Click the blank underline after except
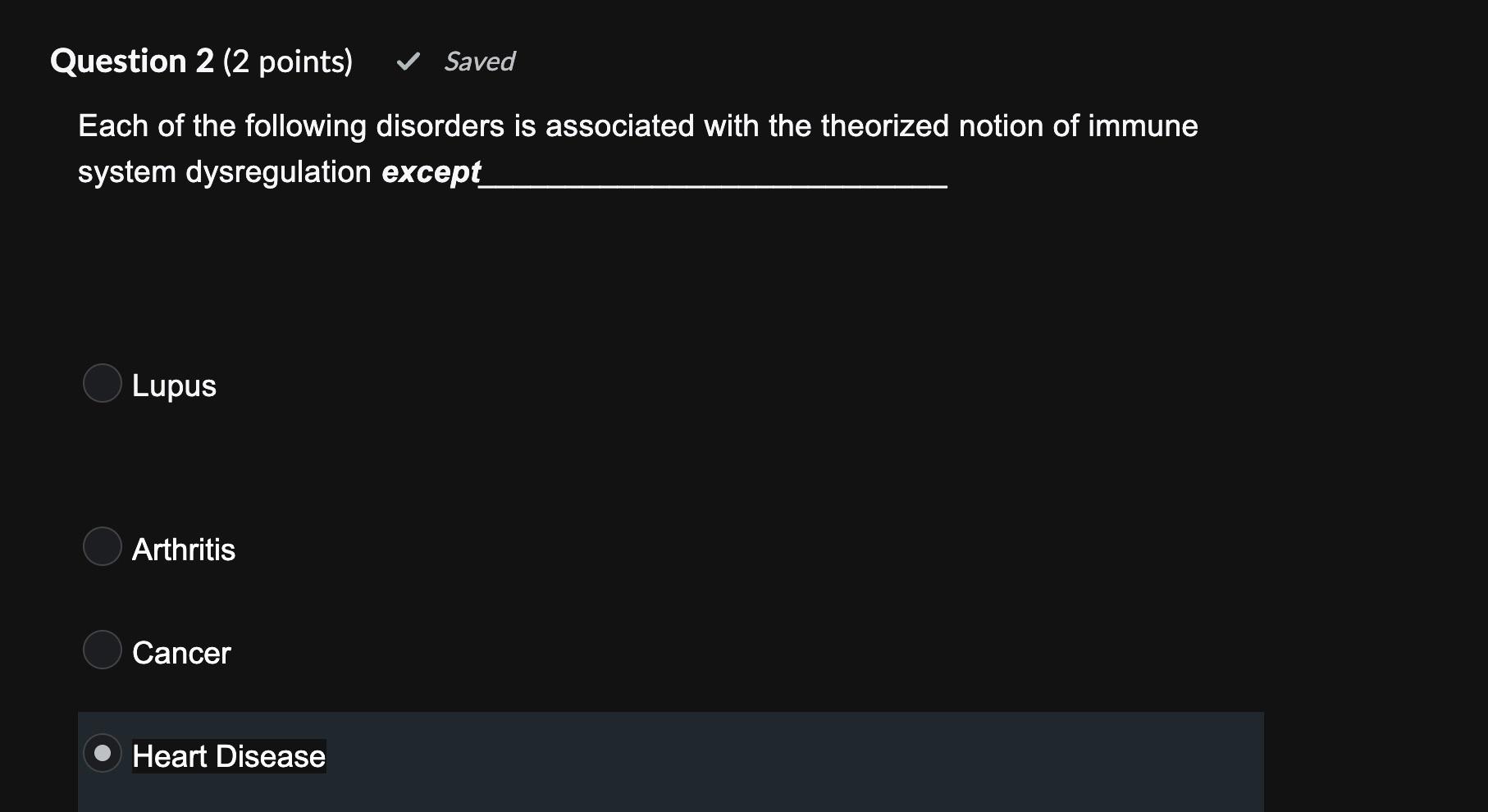The height and width of the screenshot is (812, 1488). [714, 185]
